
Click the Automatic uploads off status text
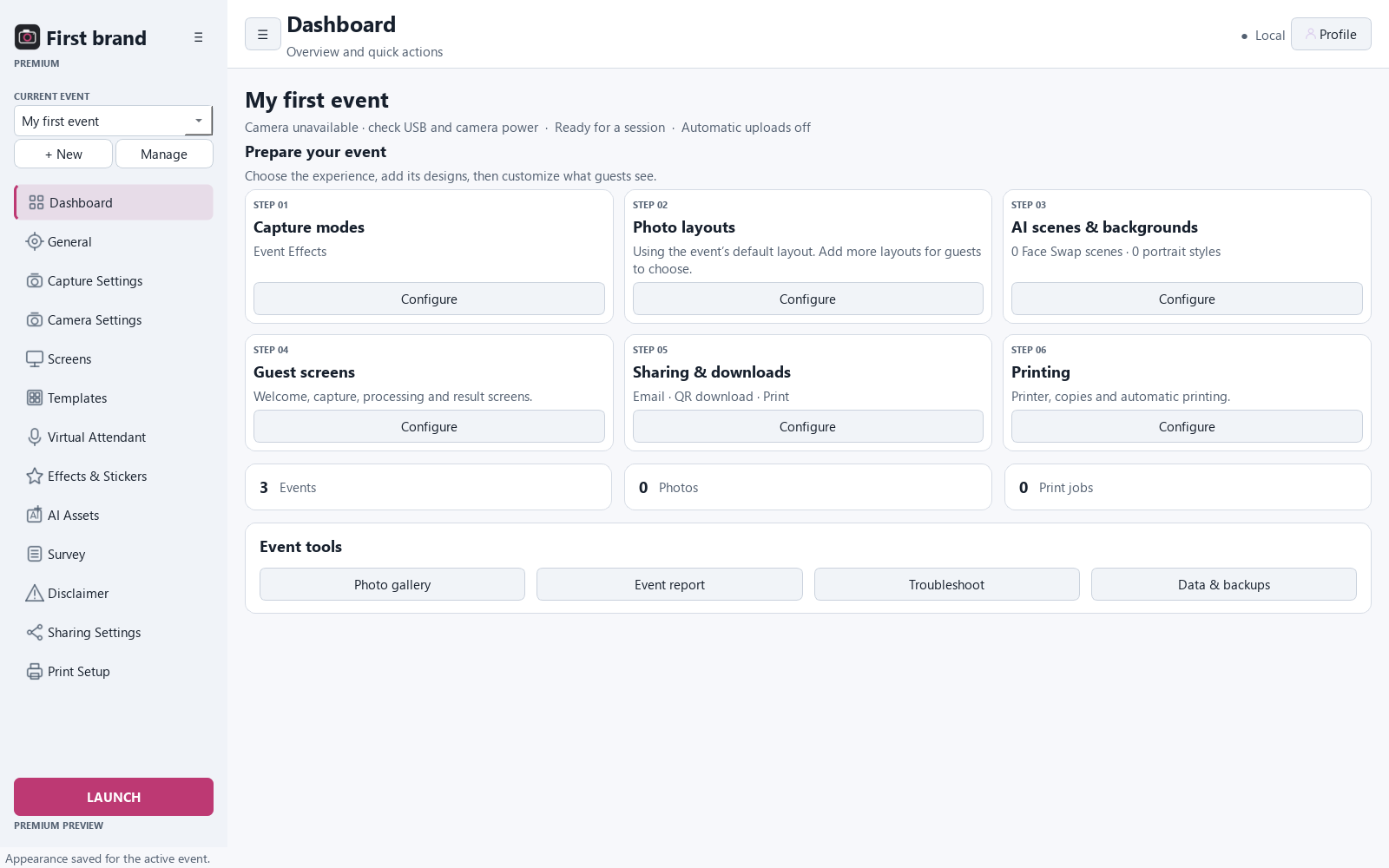point(746,128)
